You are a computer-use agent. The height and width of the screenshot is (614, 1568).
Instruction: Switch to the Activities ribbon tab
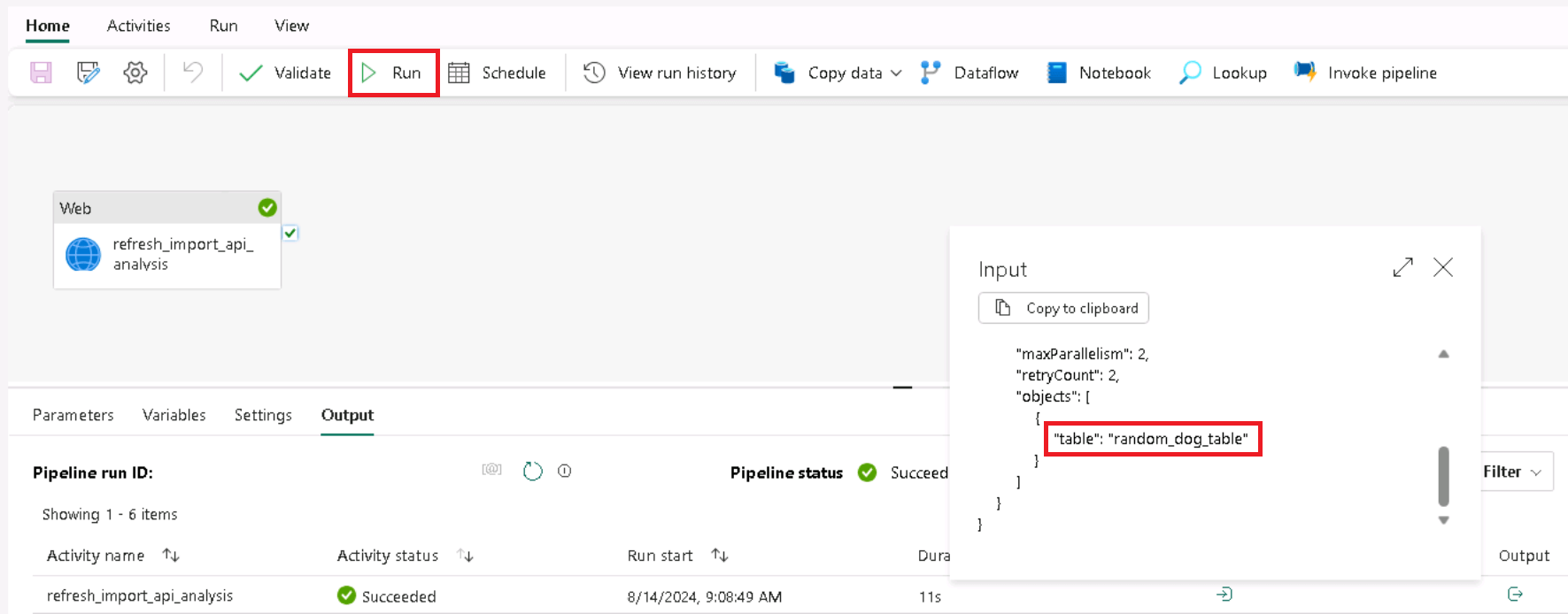pos(138,26)
